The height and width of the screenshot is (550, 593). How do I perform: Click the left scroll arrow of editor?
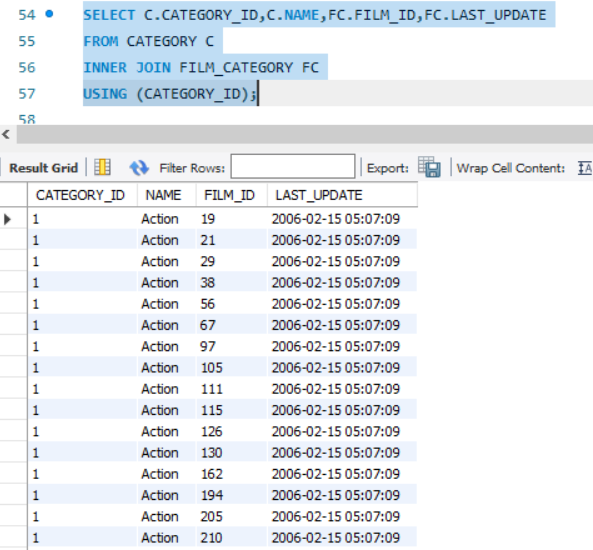[6, 134]
